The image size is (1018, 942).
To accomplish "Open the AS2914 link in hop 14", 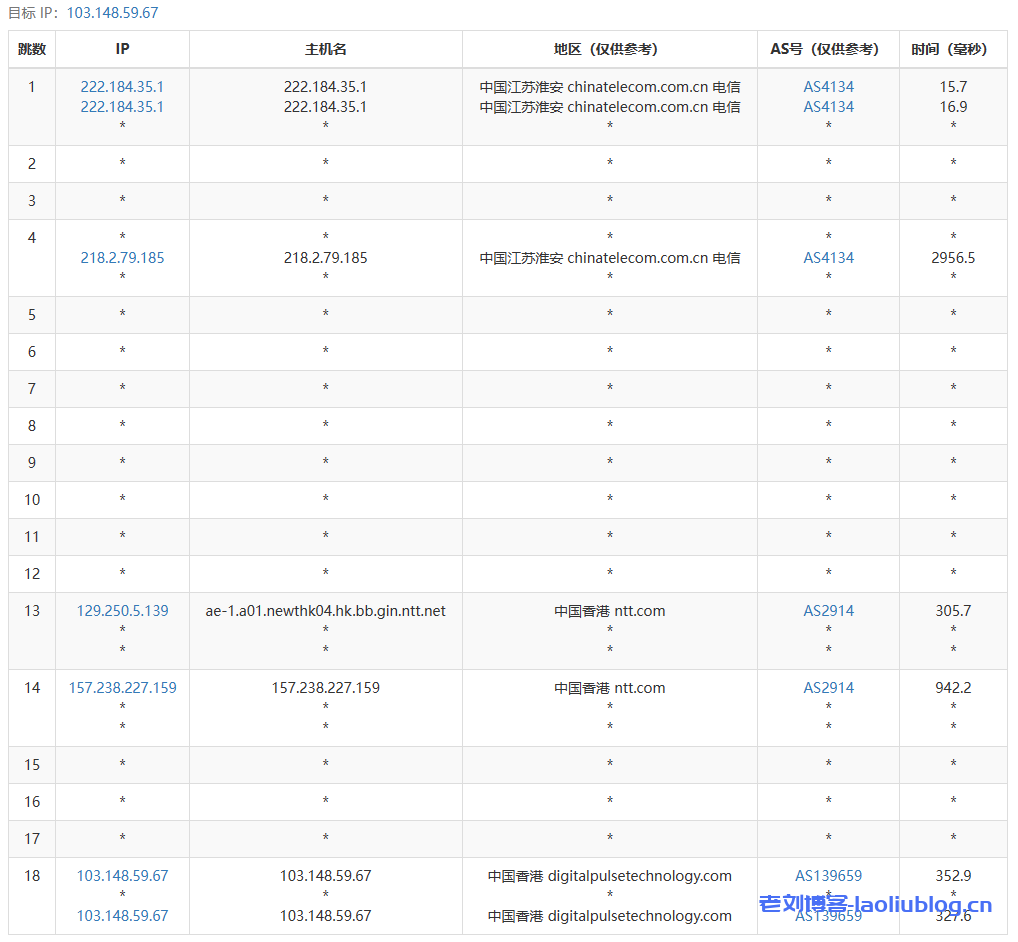I will (828, 688).
